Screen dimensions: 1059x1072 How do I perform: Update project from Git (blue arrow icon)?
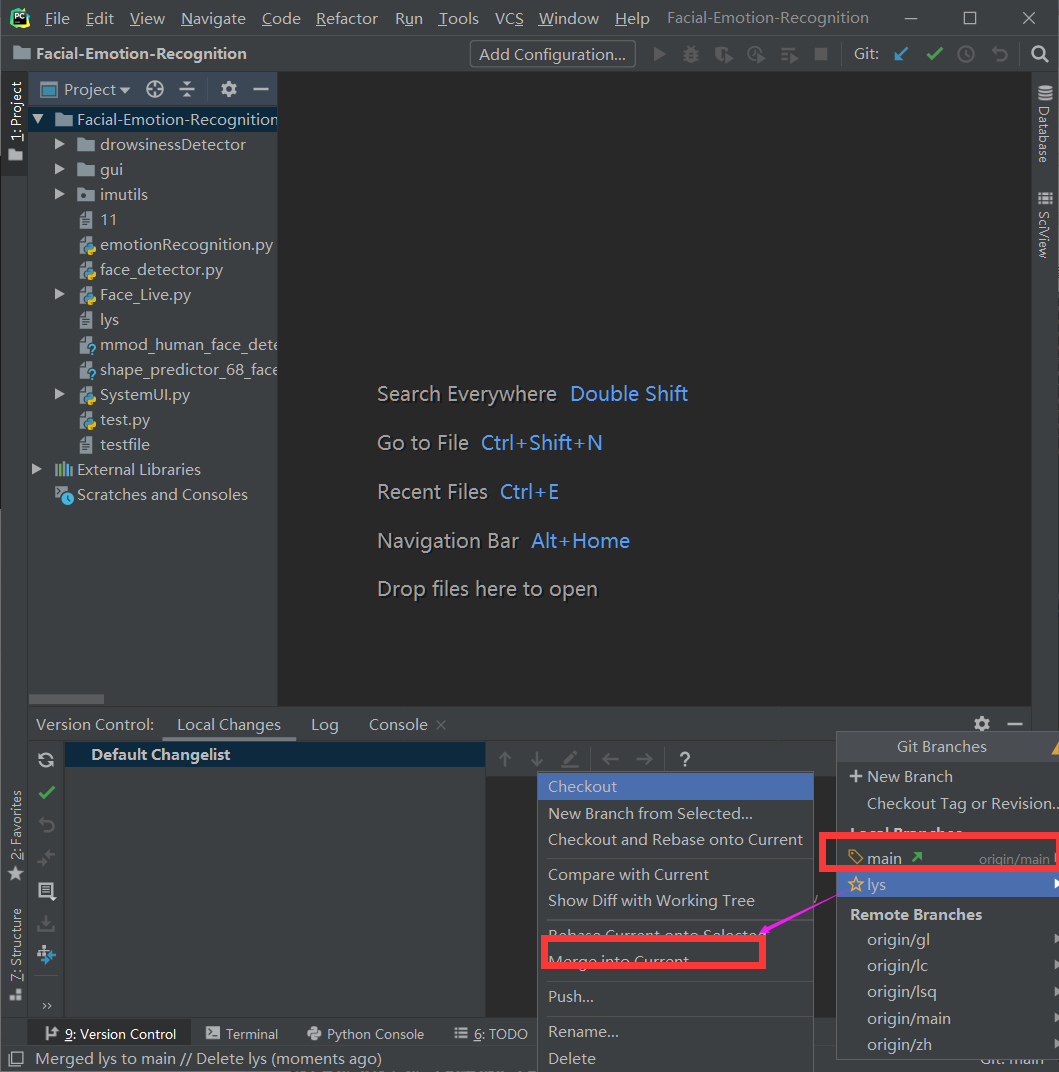point(901,53)
